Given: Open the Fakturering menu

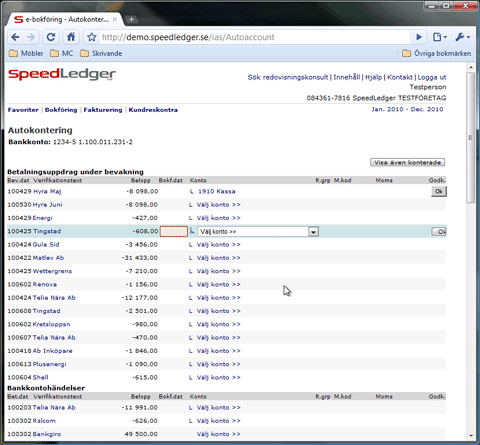Looking at the screenshot, I should (103, 110).
